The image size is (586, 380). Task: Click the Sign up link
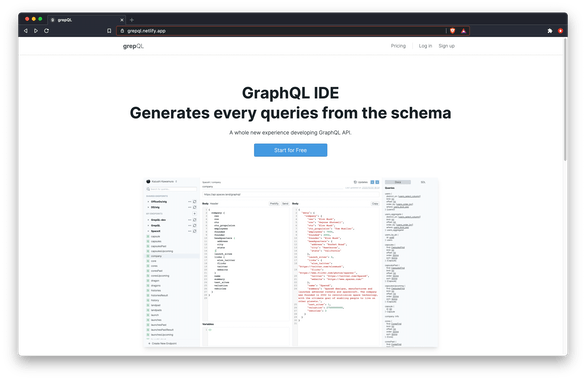point(447,46)
